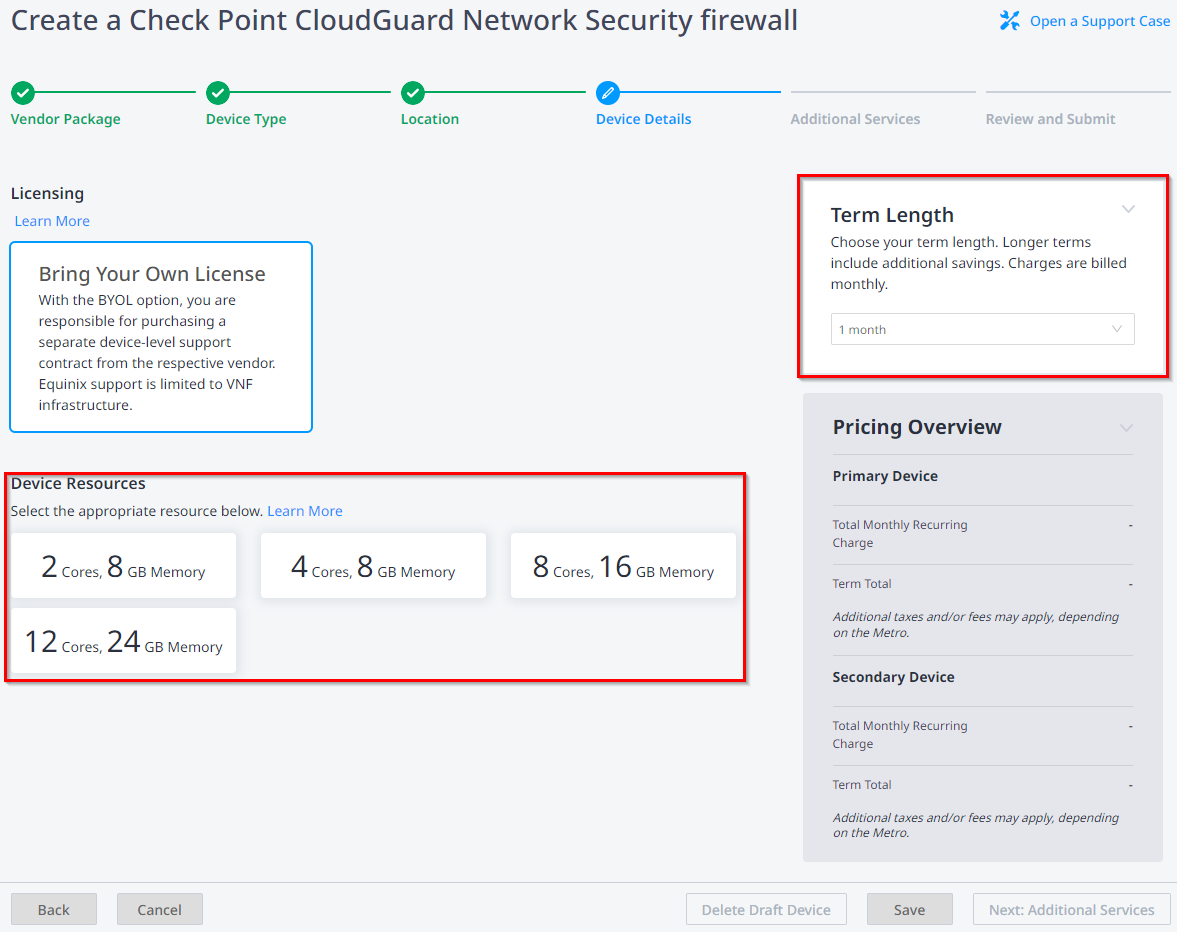Collapse the Term Length panel chevron
1177x932 pixels.
point(1127,209)
